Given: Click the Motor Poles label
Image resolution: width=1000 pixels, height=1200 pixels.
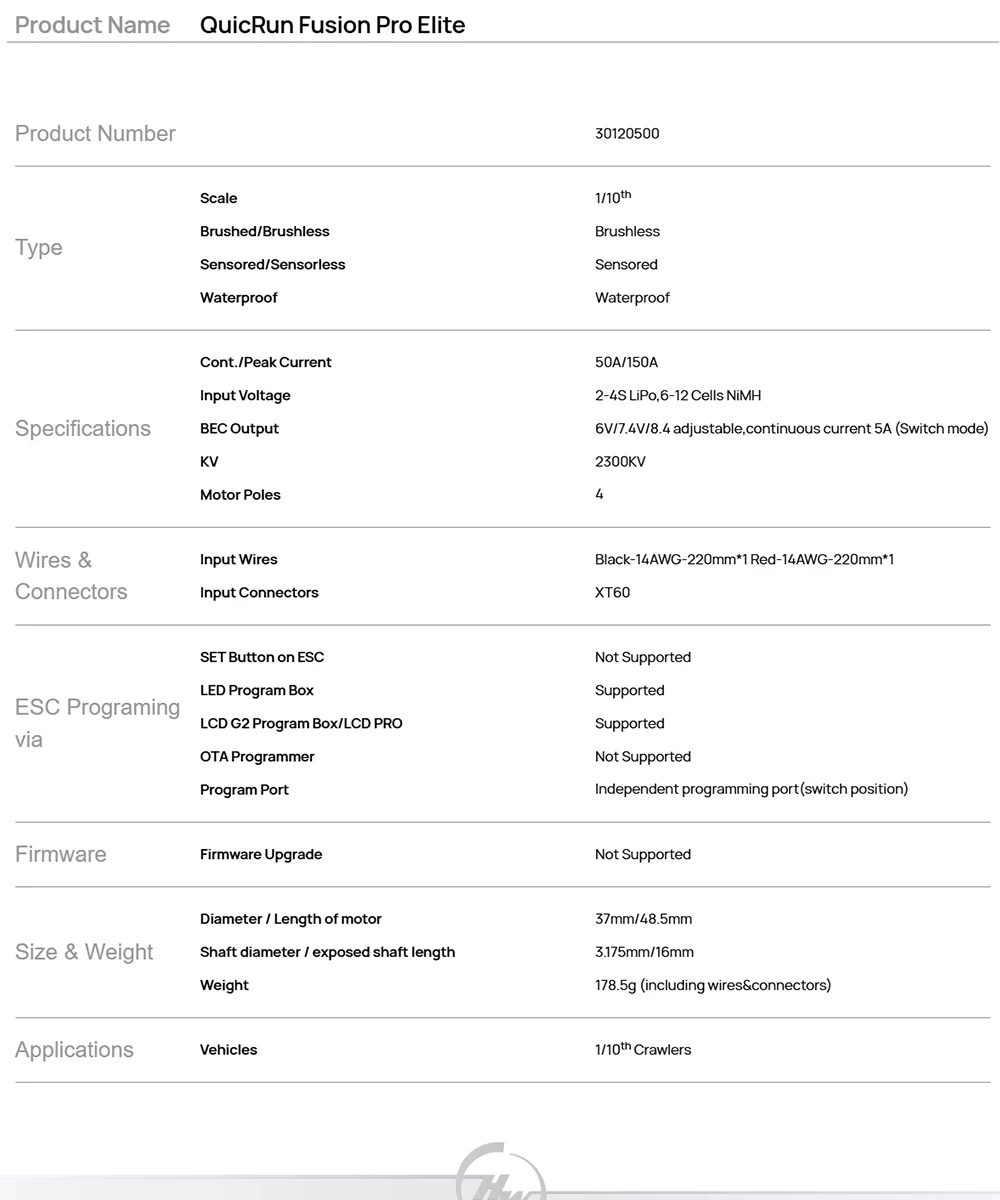Looking at the screenshot, I should [x=240, y=494].
